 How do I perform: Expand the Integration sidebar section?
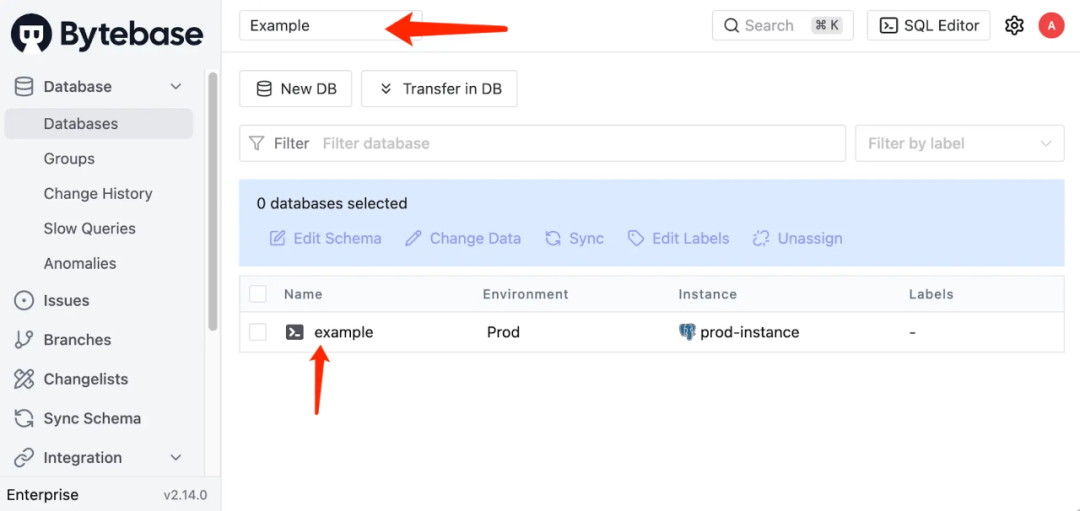176,458
